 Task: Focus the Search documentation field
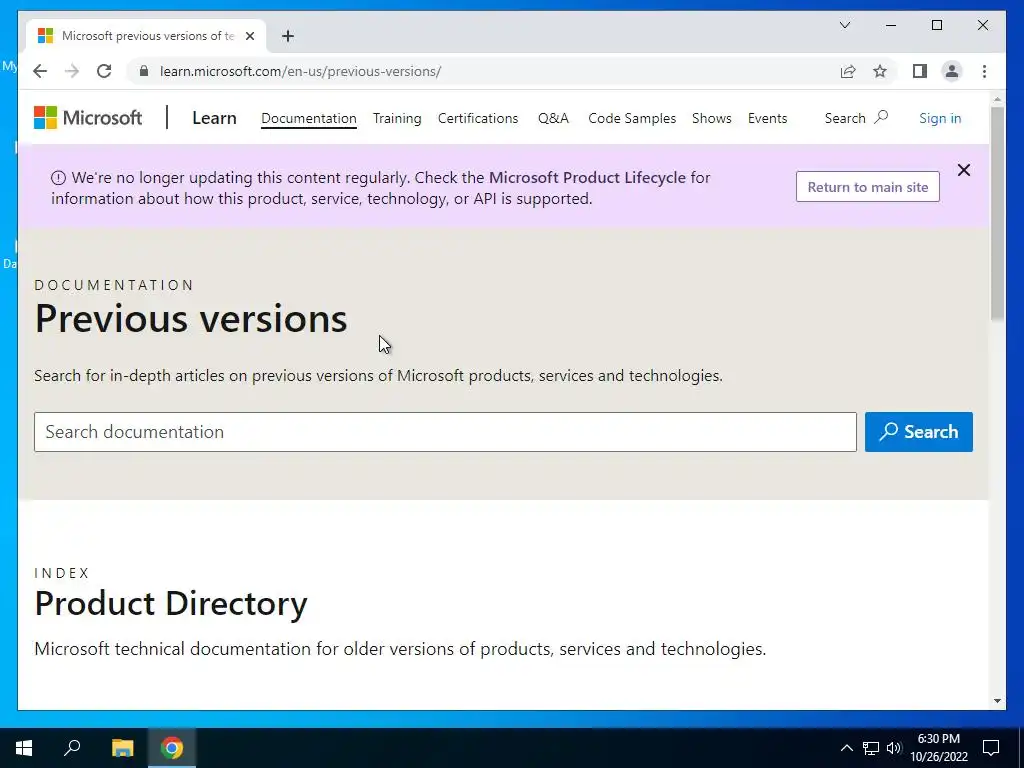pyautogui.click(x=445, y=432)
